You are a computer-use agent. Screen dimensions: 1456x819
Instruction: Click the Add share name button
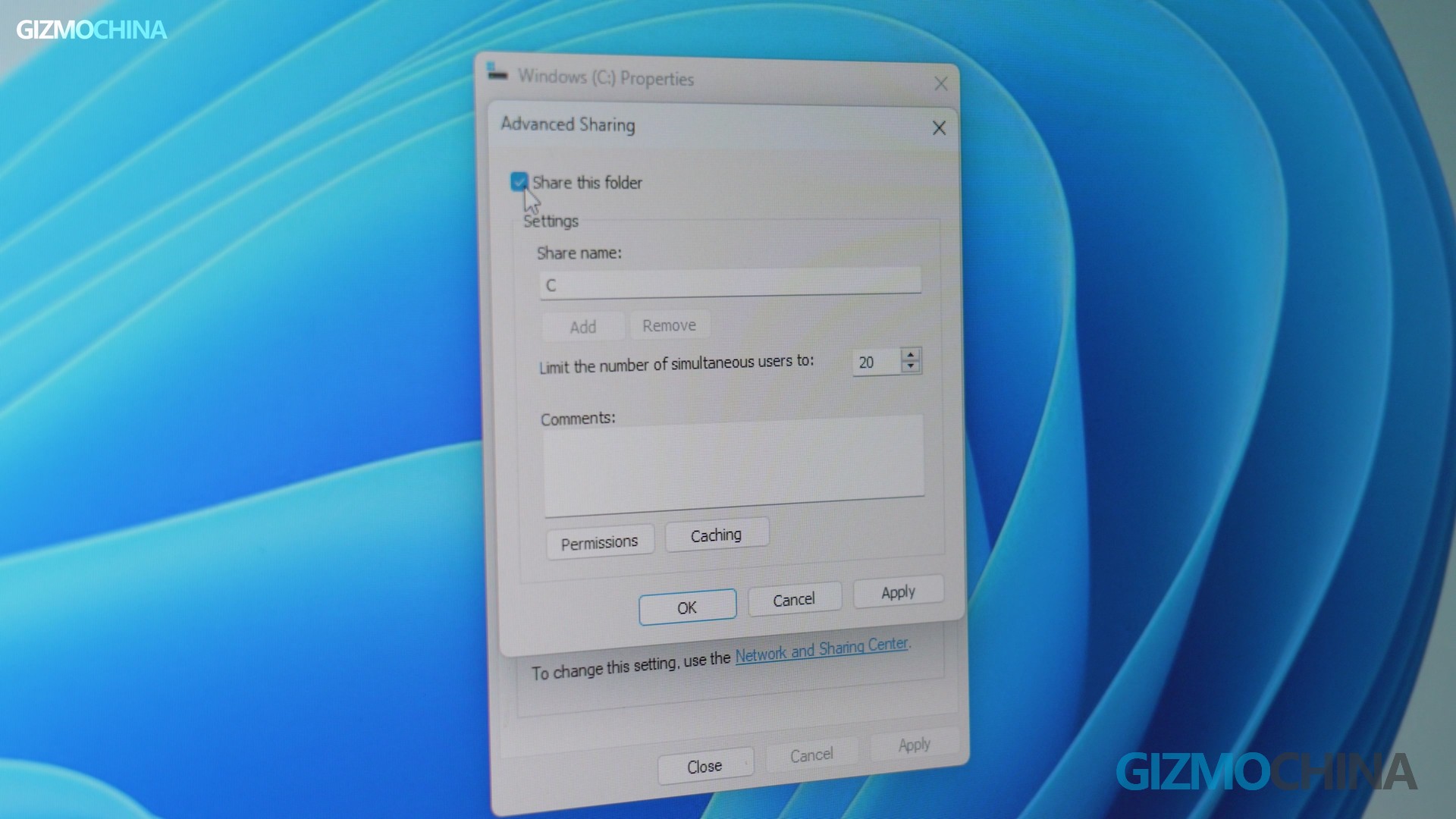point(582,327)
